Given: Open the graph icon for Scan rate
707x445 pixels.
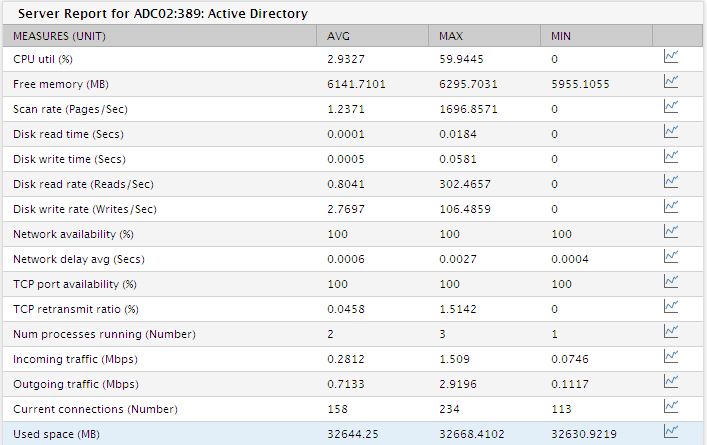Looking at the screenshot, I should tap(671, 107).
